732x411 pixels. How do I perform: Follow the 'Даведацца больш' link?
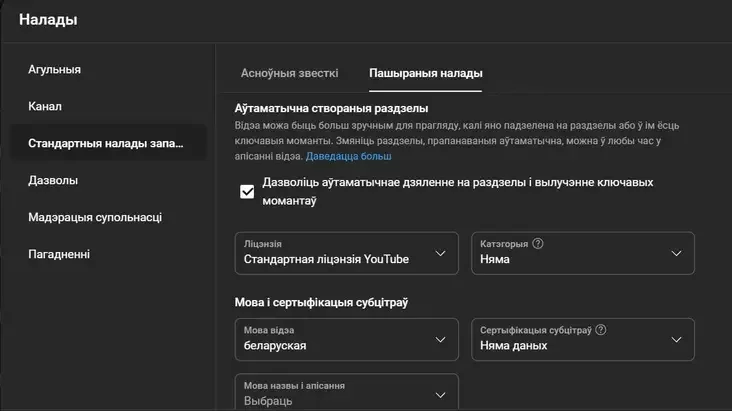pyautogui.click(x=349, y=156)
